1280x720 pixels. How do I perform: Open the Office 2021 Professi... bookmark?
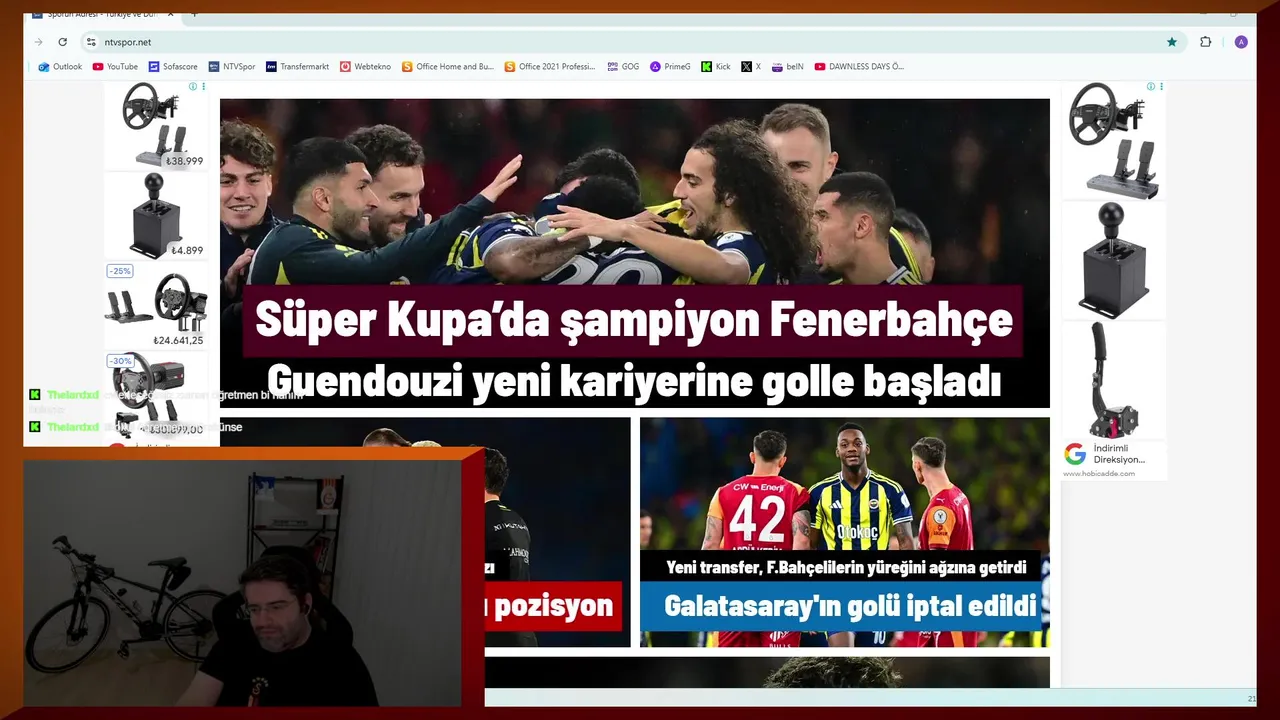(x=550, y=67)
